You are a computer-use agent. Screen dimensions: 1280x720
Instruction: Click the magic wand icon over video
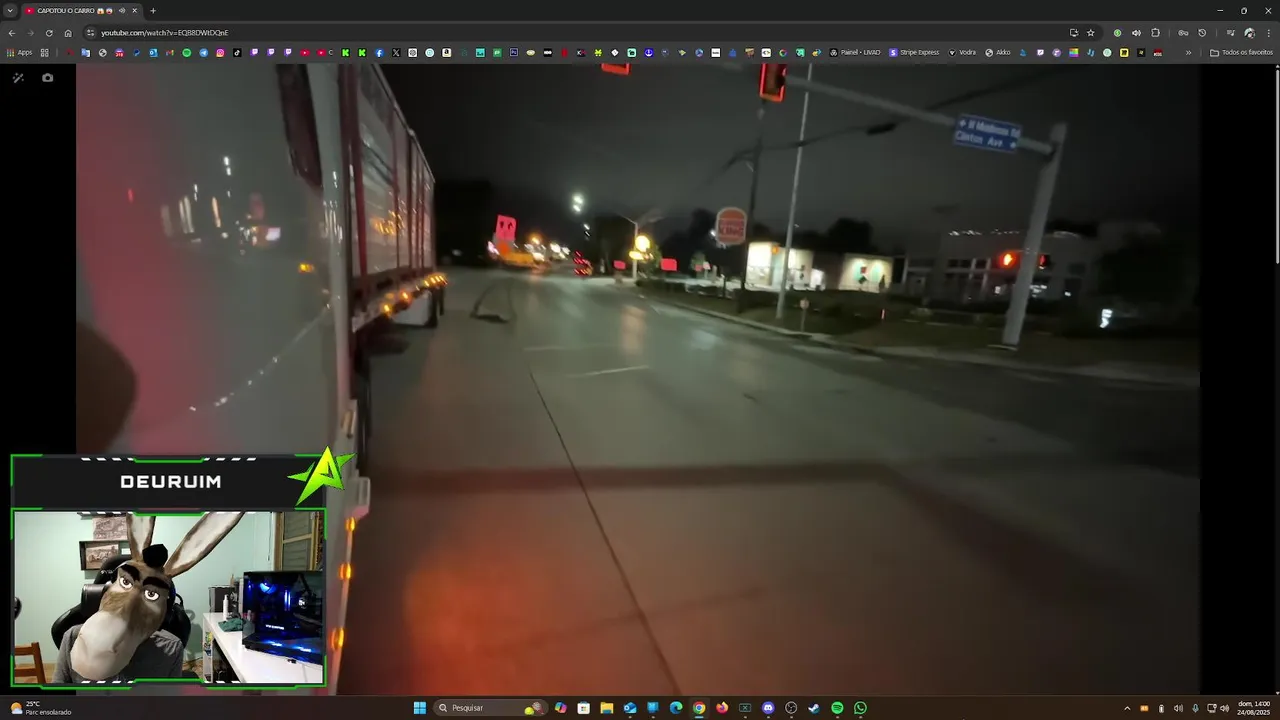point(18,77)
